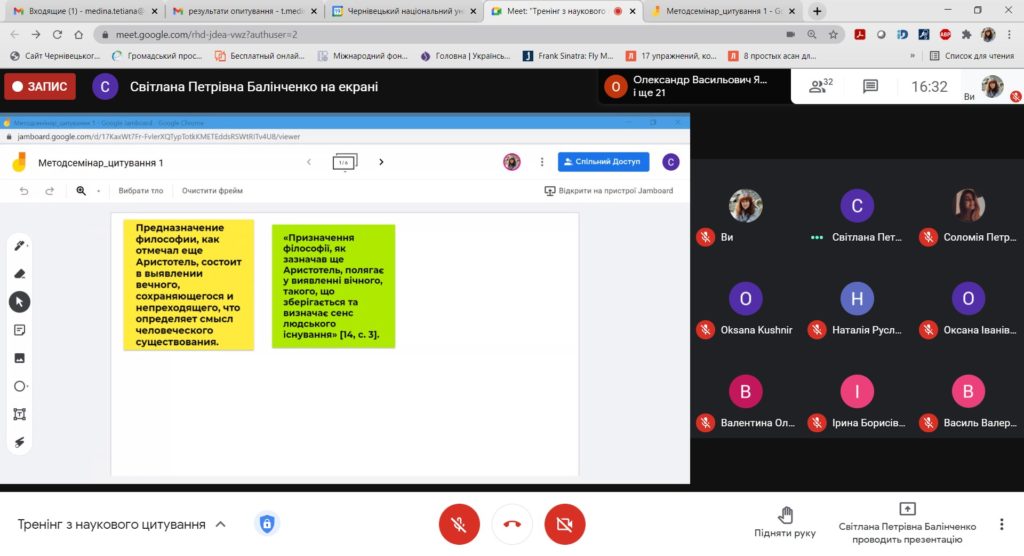Open the chat panel icon
The width and height of the screenshot is (1024, 556).
870,86
